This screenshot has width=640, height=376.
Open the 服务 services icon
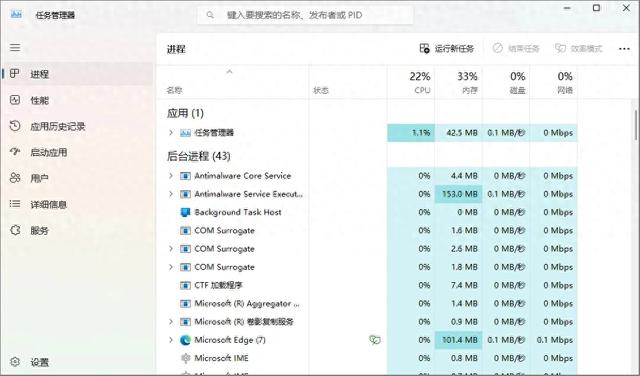pos(15,230)
